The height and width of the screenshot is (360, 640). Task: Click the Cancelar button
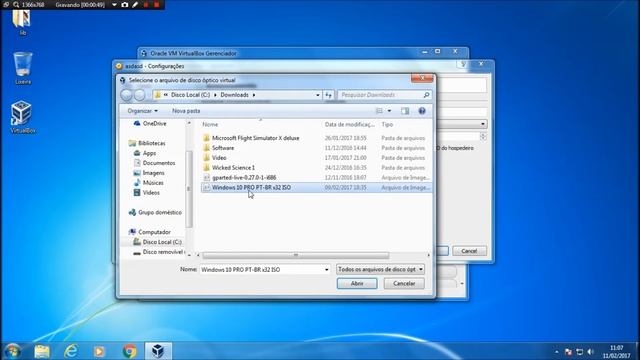click(404, 283)
